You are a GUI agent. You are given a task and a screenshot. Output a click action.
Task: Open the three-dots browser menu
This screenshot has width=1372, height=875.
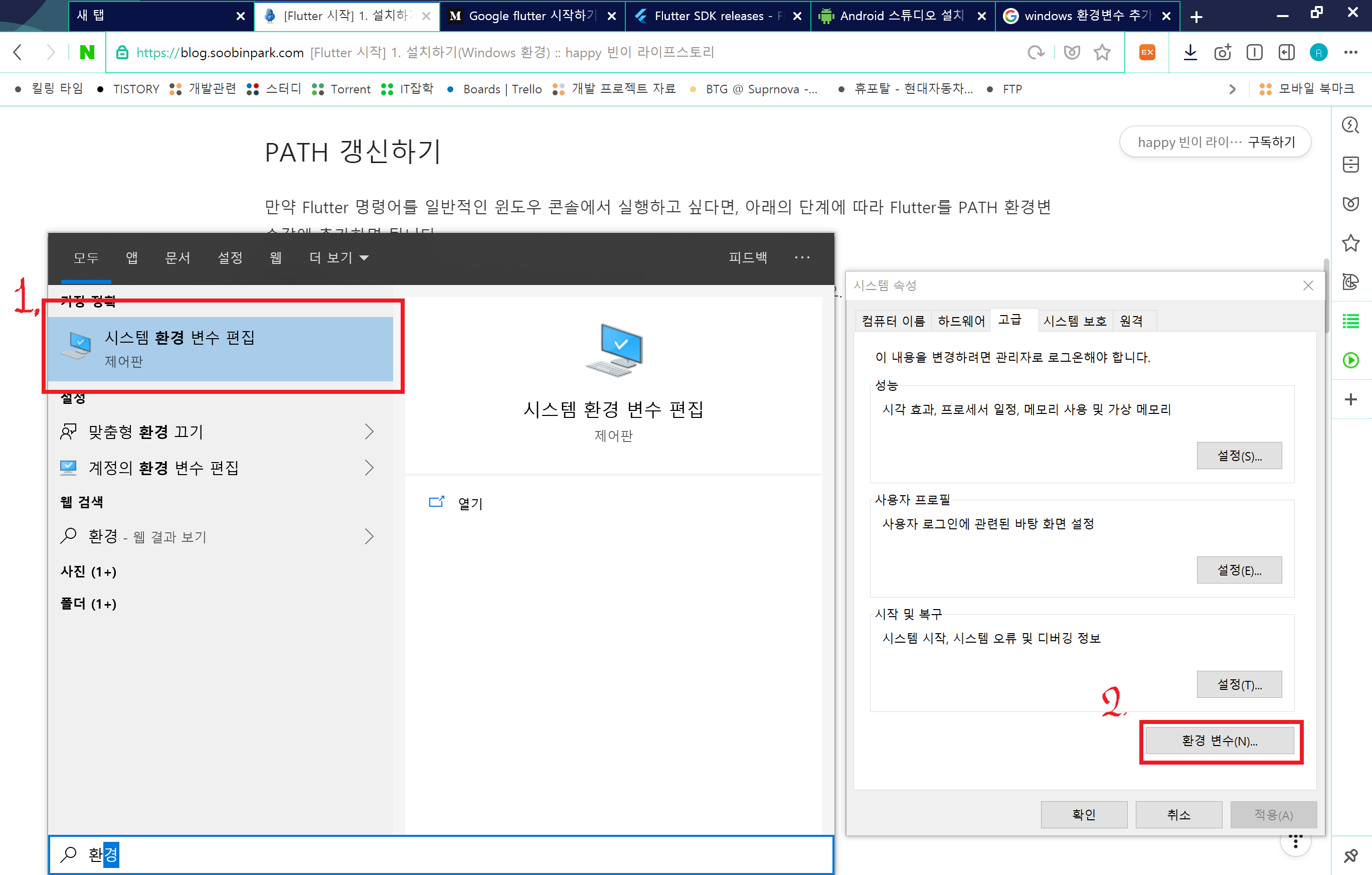tap(1350, 53)
